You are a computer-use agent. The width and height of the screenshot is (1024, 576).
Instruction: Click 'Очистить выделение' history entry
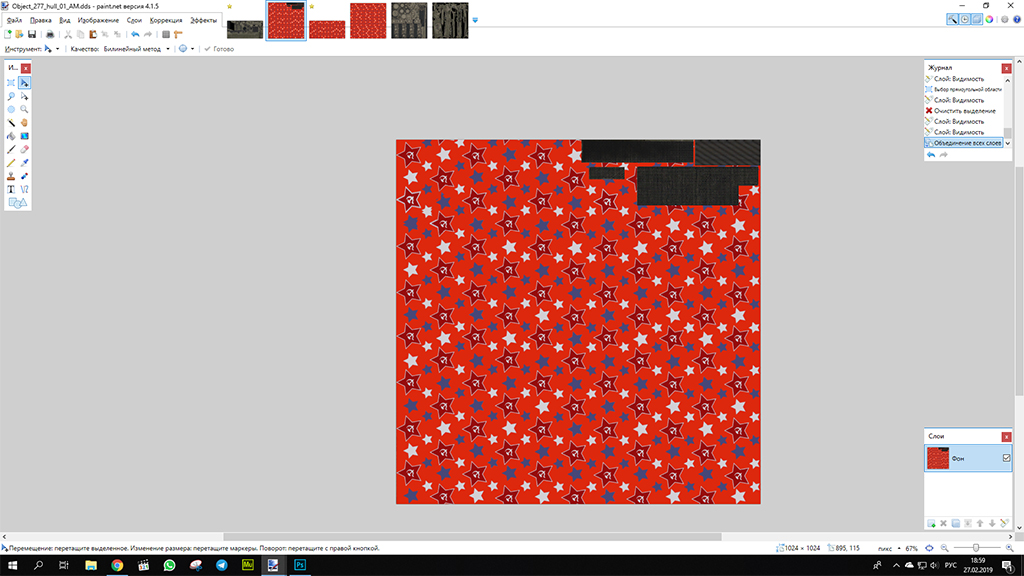[964, 110]
